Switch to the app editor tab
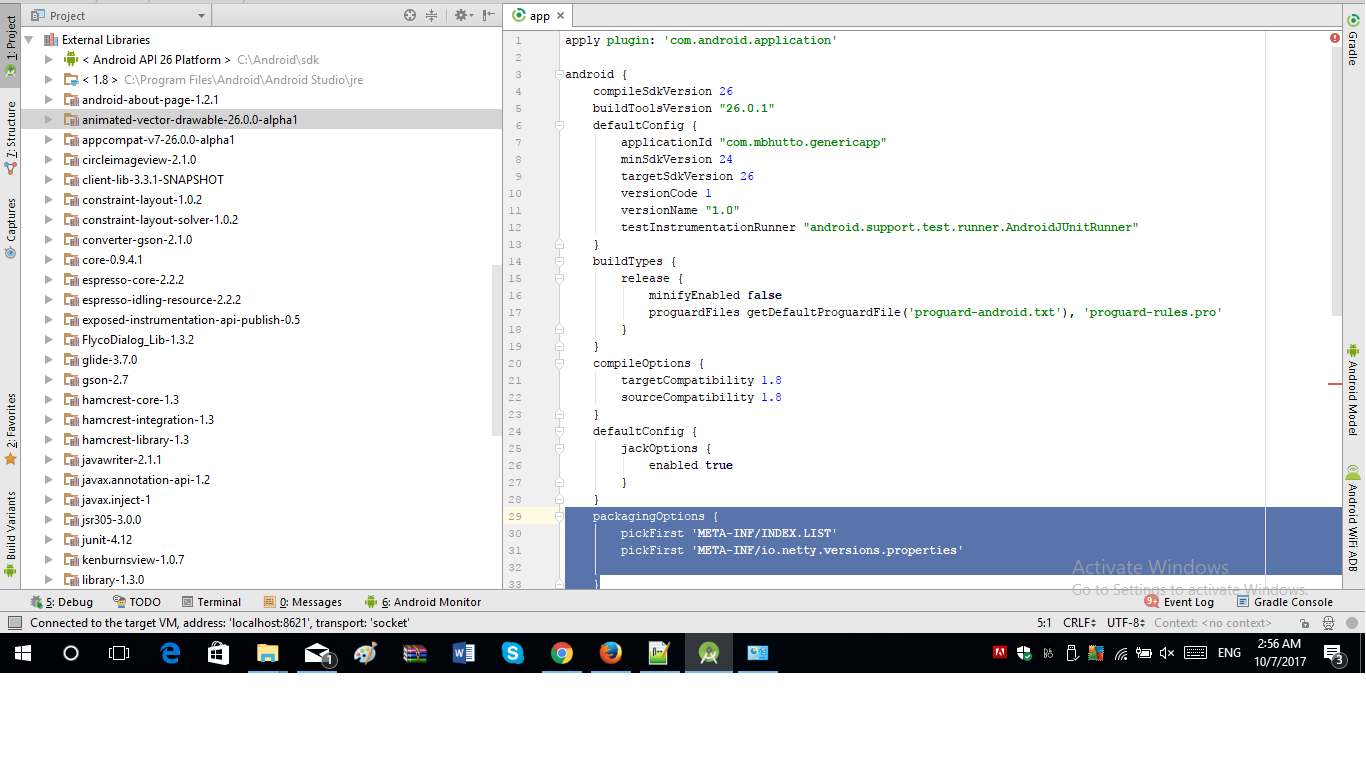This screenshot has height=768, width=1366. click(x=538, y=15)
